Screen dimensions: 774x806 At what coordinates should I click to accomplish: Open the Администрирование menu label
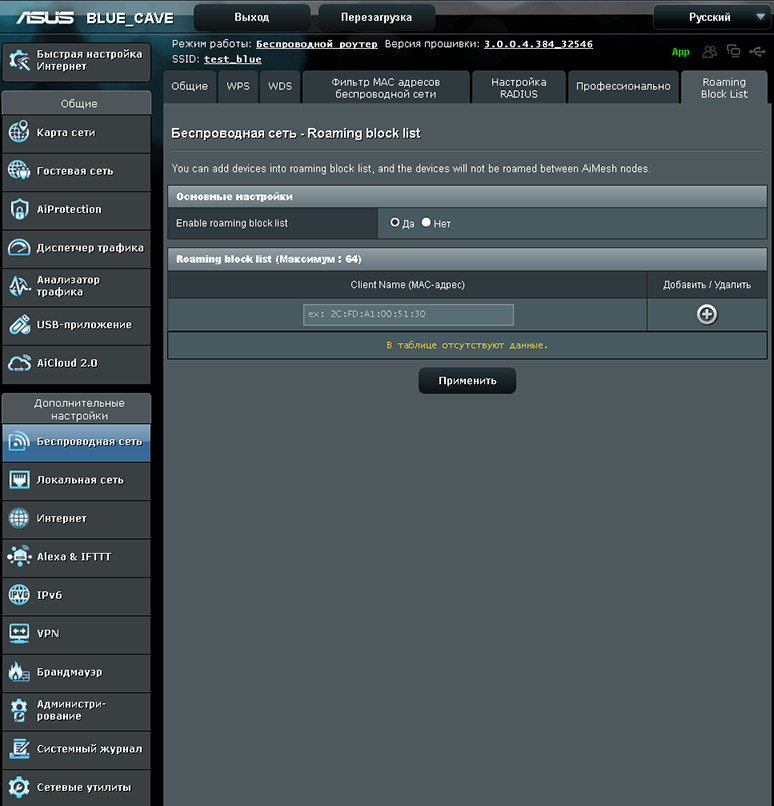click(x=71, y=710)
